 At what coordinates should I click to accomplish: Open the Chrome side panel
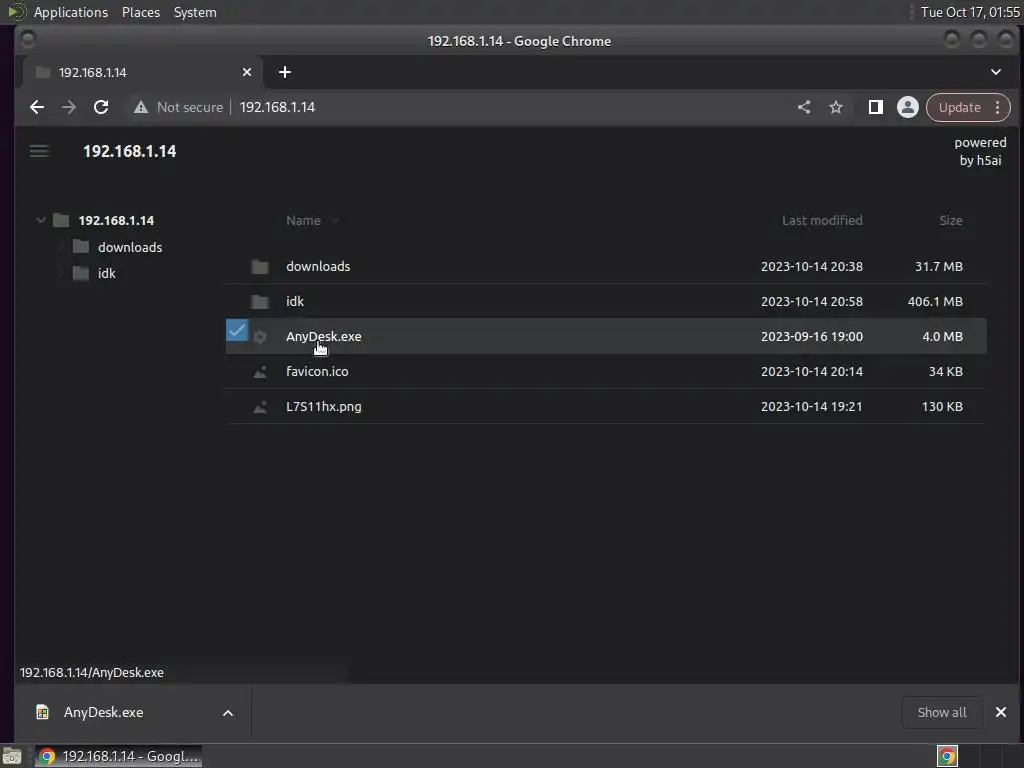coord(875,107)
